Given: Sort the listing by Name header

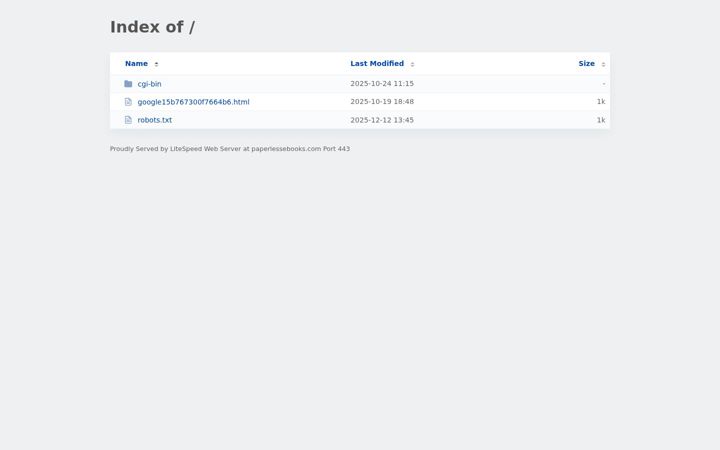Looking at the screenshot, I should click(136, 63).
